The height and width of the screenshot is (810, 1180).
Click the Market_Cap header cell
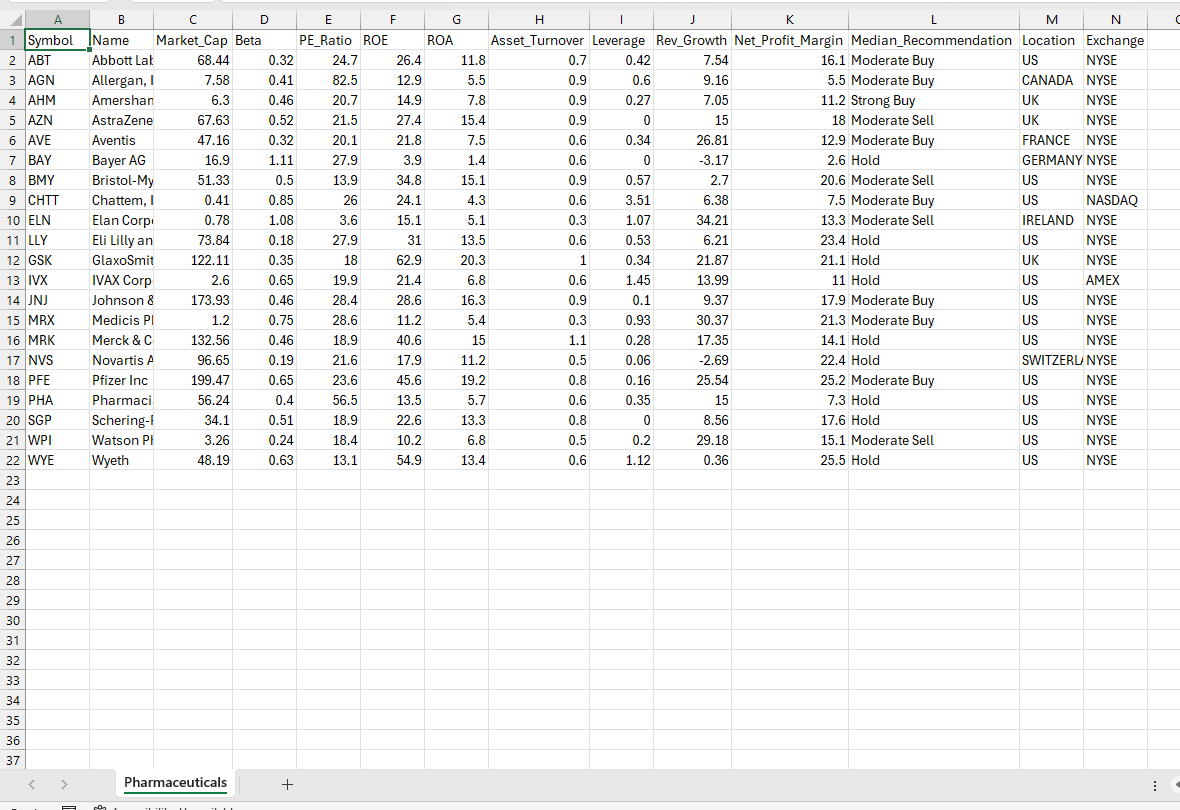(193, 40)
